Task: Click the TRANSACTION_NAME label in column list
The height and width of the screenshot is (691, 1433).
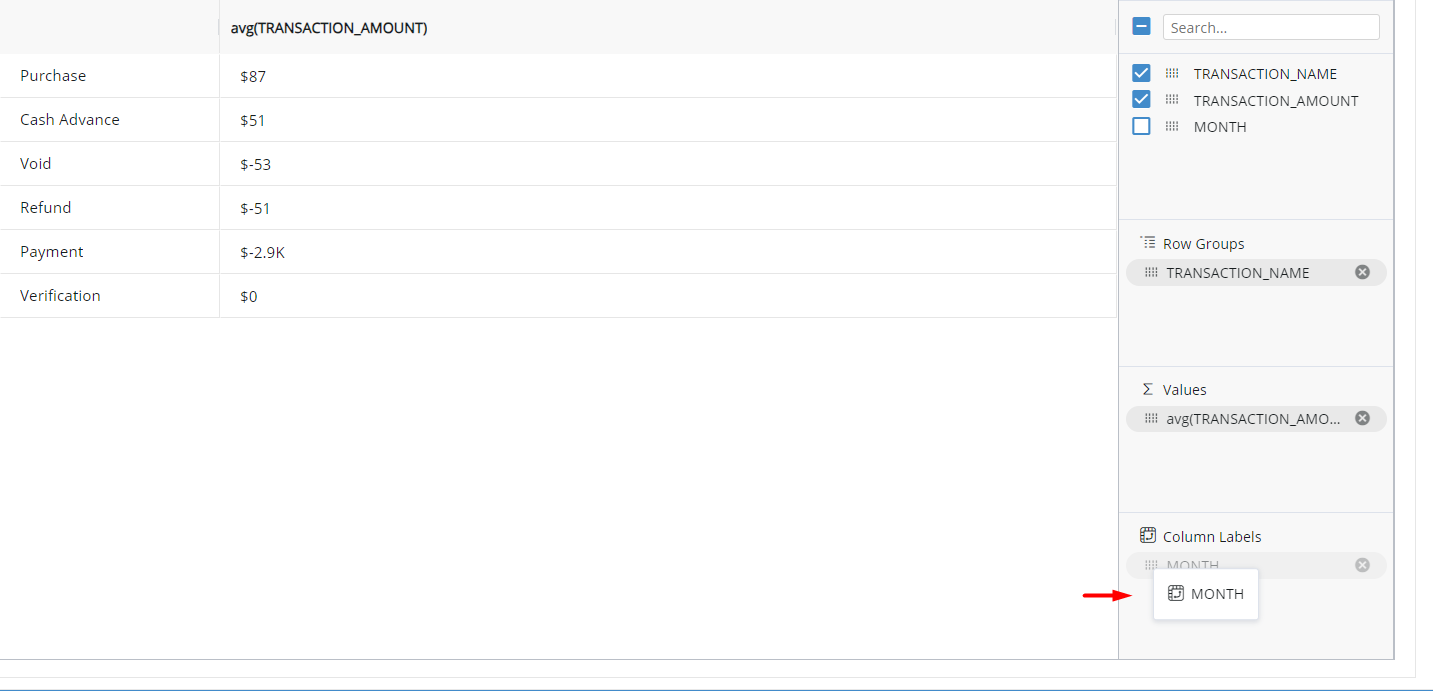Action: click(x=1265, y=74)
